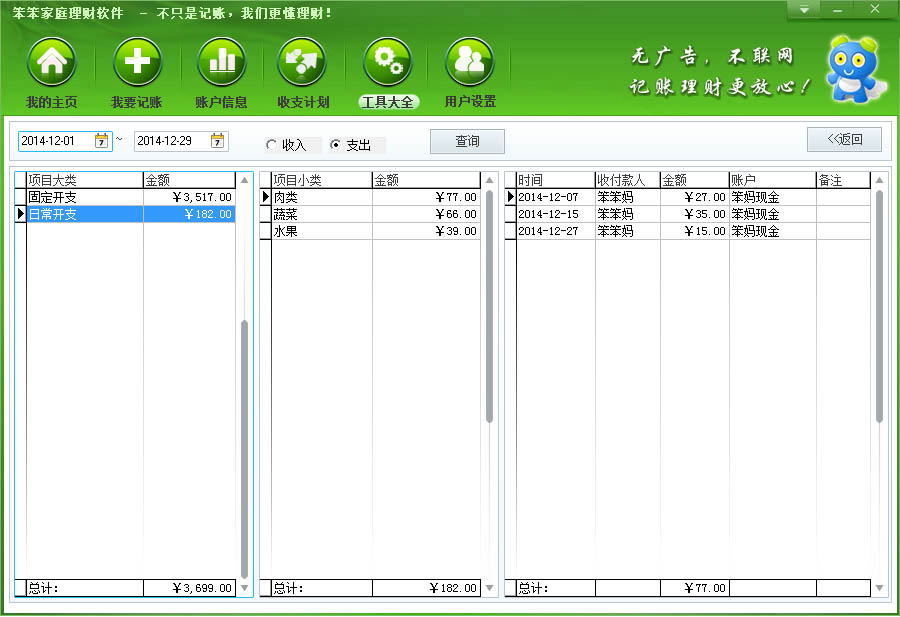900x617 pixels.
Task: Click the ¥182.00 subcategory total cell
Action: pyautogui.click(x=426, y=588)
